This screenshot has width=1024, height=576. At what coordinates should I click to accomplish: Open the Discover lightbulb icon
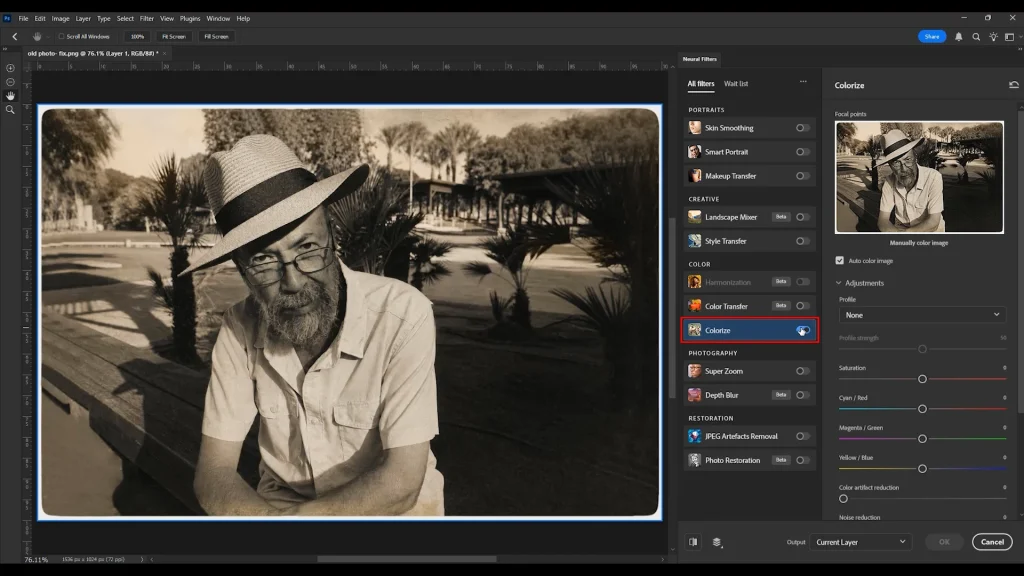pyautogui.click(x=993, y=37)
